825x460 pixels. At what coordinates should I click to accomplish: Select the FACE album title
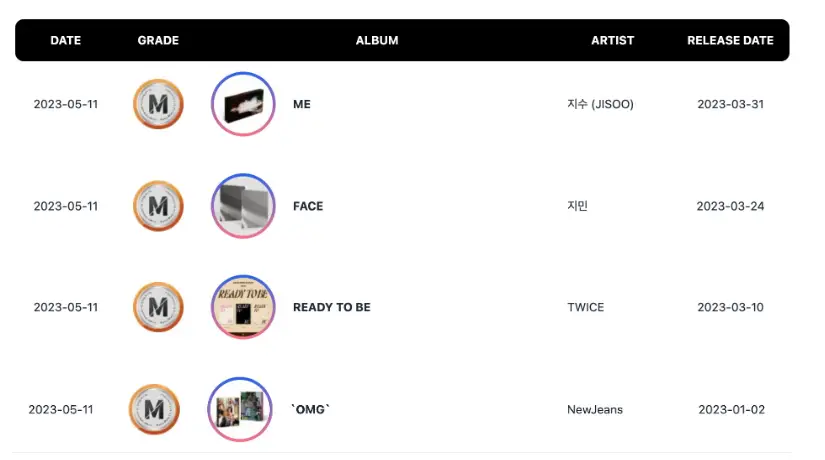(308, 206)
